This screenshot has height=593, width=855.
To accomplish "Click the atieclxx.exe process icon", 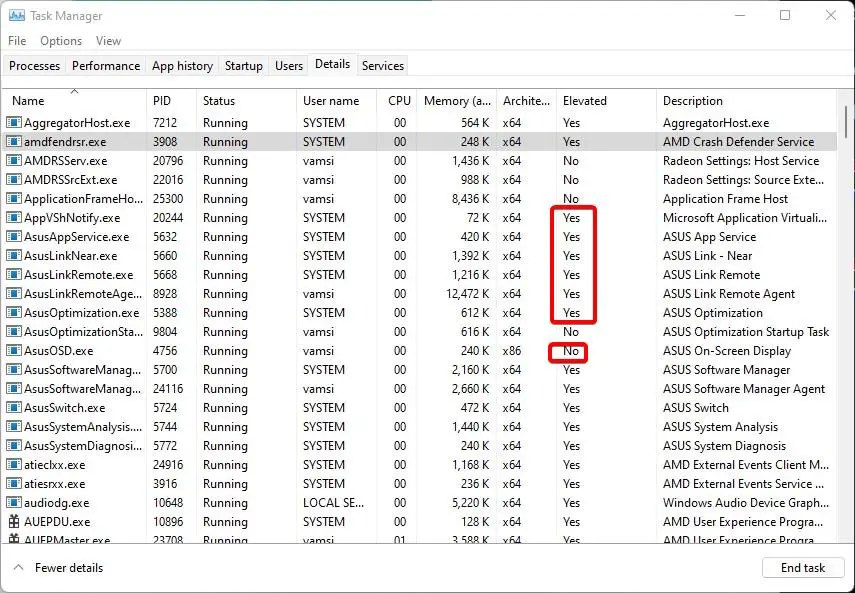I will [14, 465].
